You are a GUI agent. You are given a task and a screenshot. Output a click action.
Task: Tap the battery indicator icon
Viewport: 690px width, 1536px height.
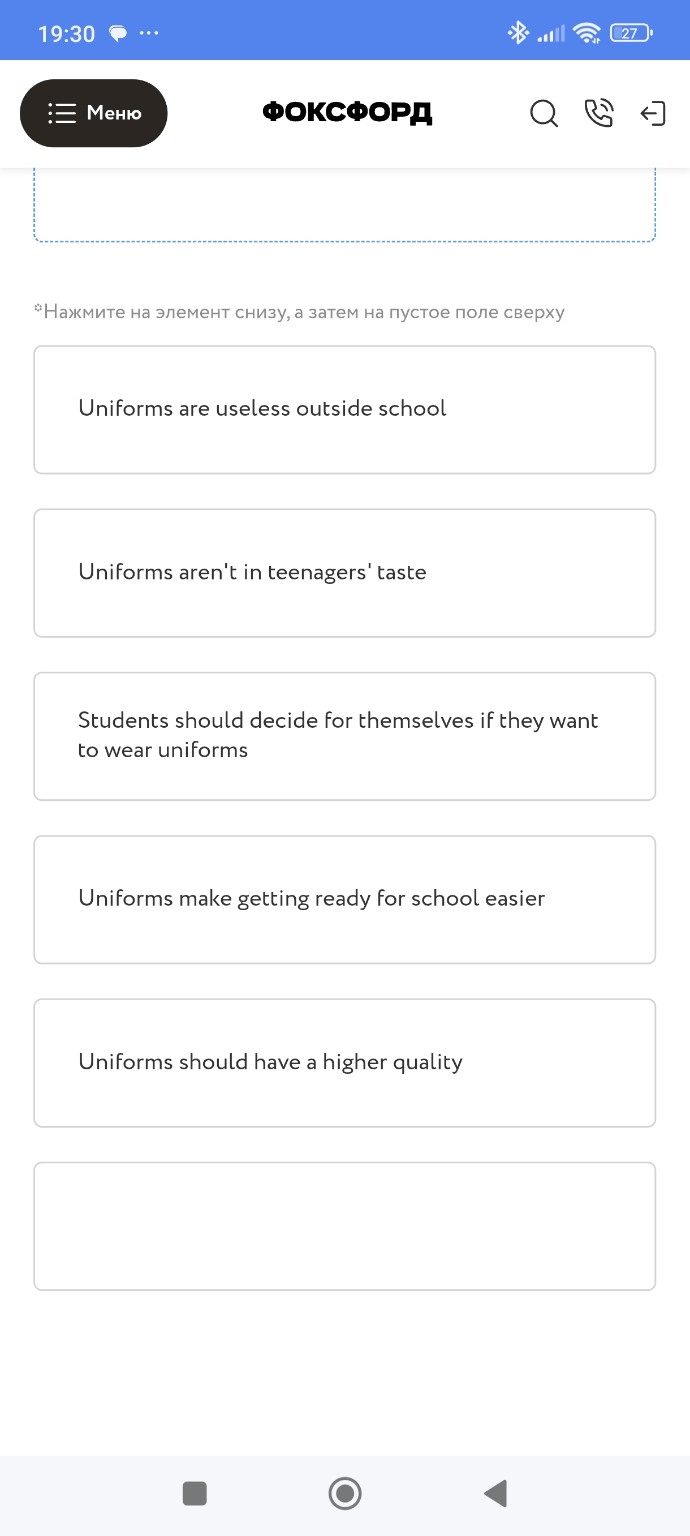click(630, 33)
